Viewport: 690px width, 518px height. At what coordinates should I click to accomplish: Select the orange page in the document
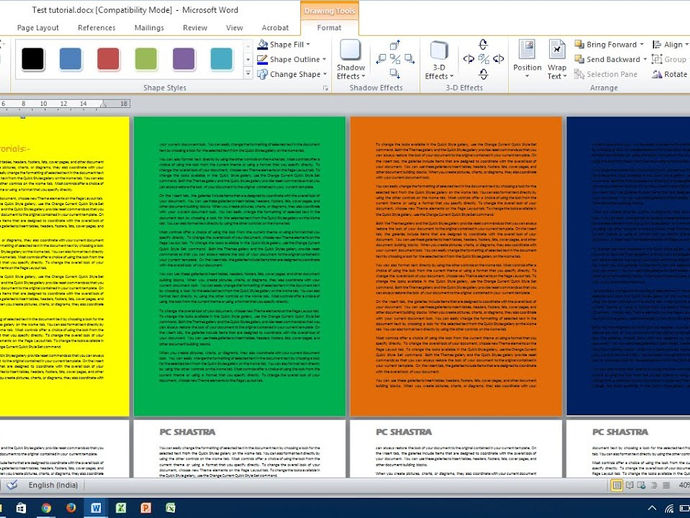456,266
